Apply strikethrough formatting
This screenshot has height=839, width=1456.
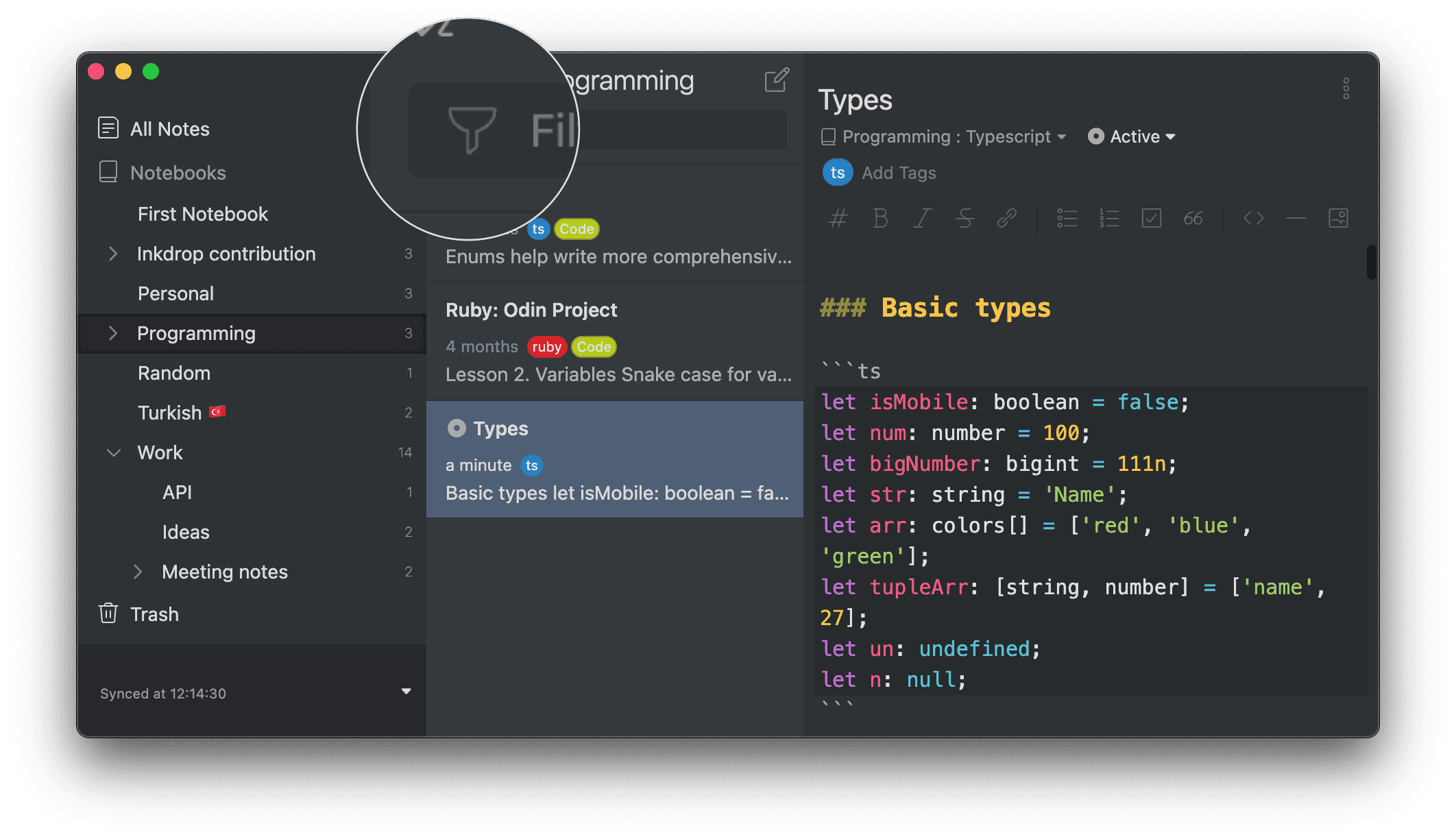tap(964, 219)
